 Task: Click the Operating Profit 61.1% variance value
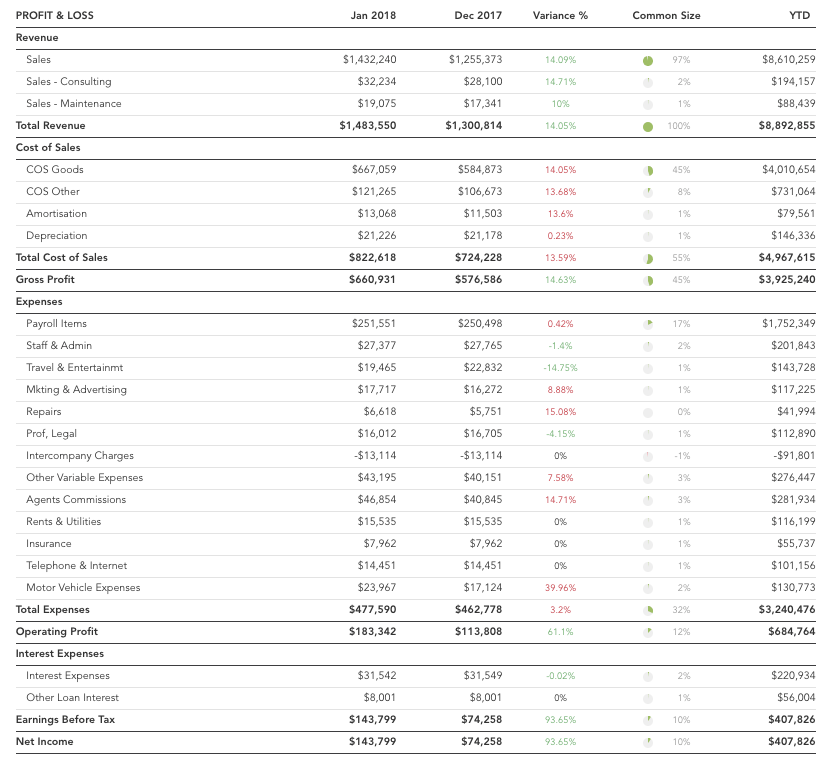click(x=560, y=632)
